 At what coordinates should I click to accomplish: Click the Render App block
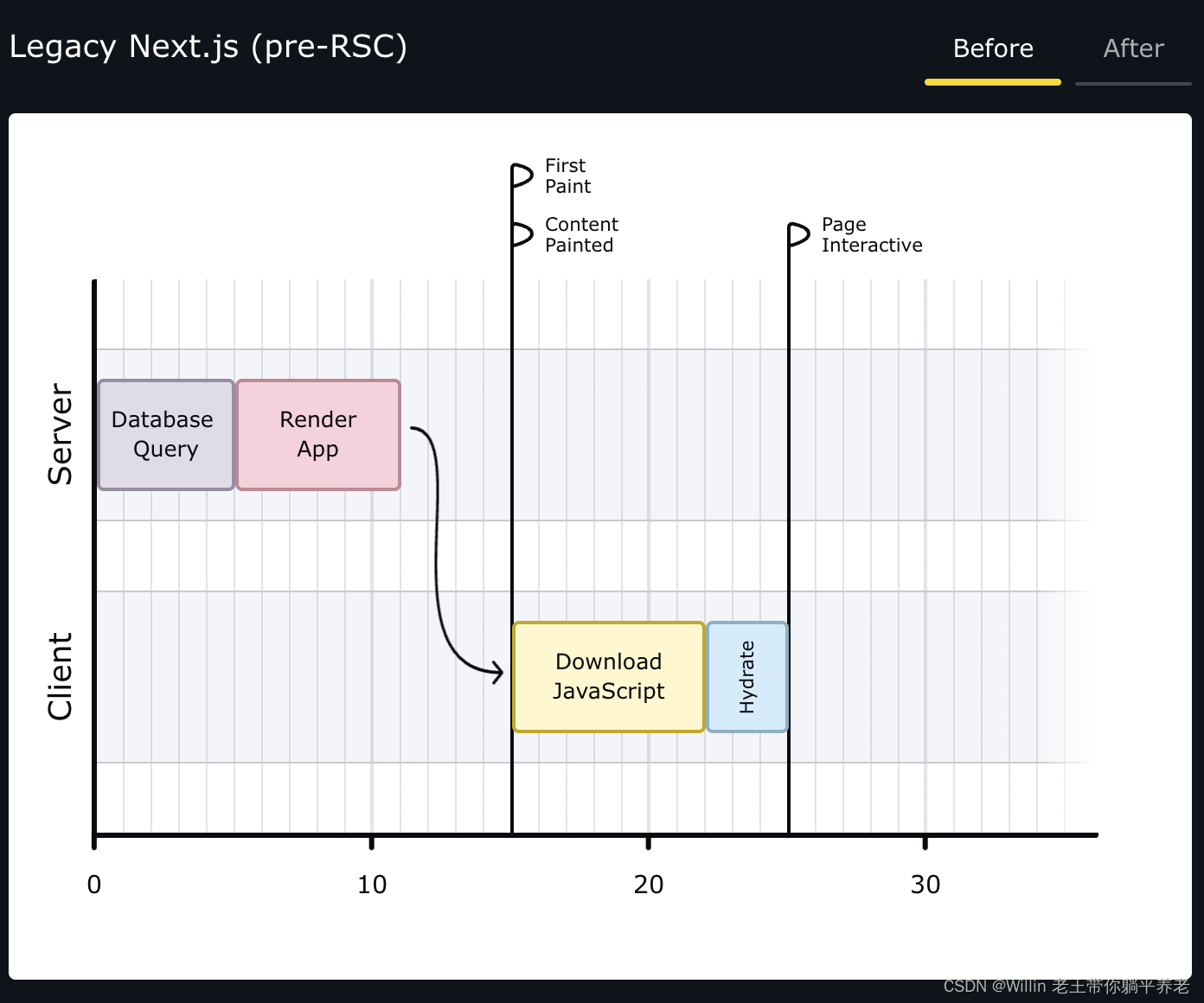pos(318,435)
